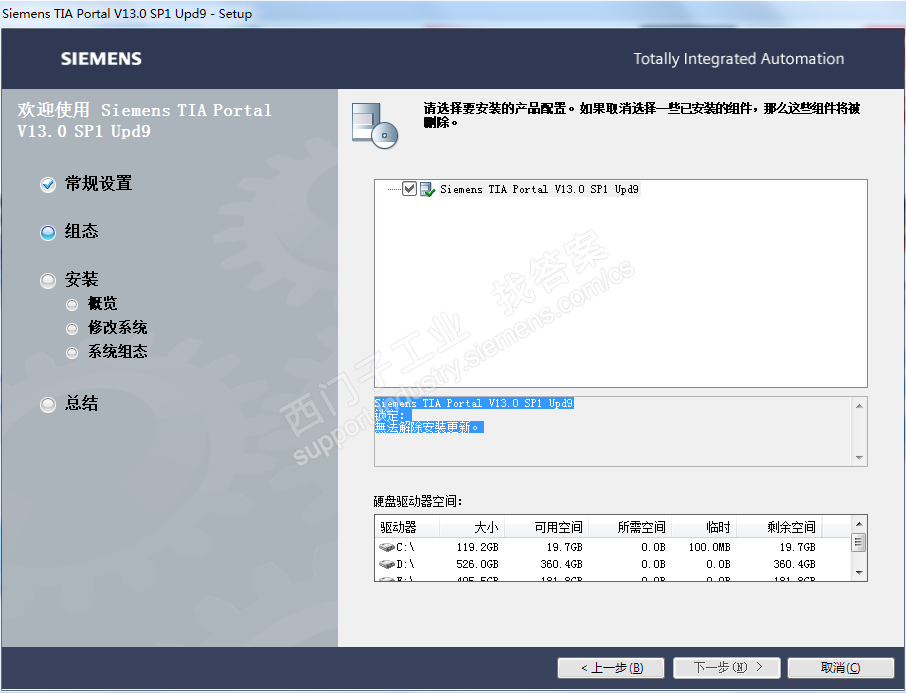Click the 总结 step label
This screenshot has width=906, height=693.
point(81,403)
